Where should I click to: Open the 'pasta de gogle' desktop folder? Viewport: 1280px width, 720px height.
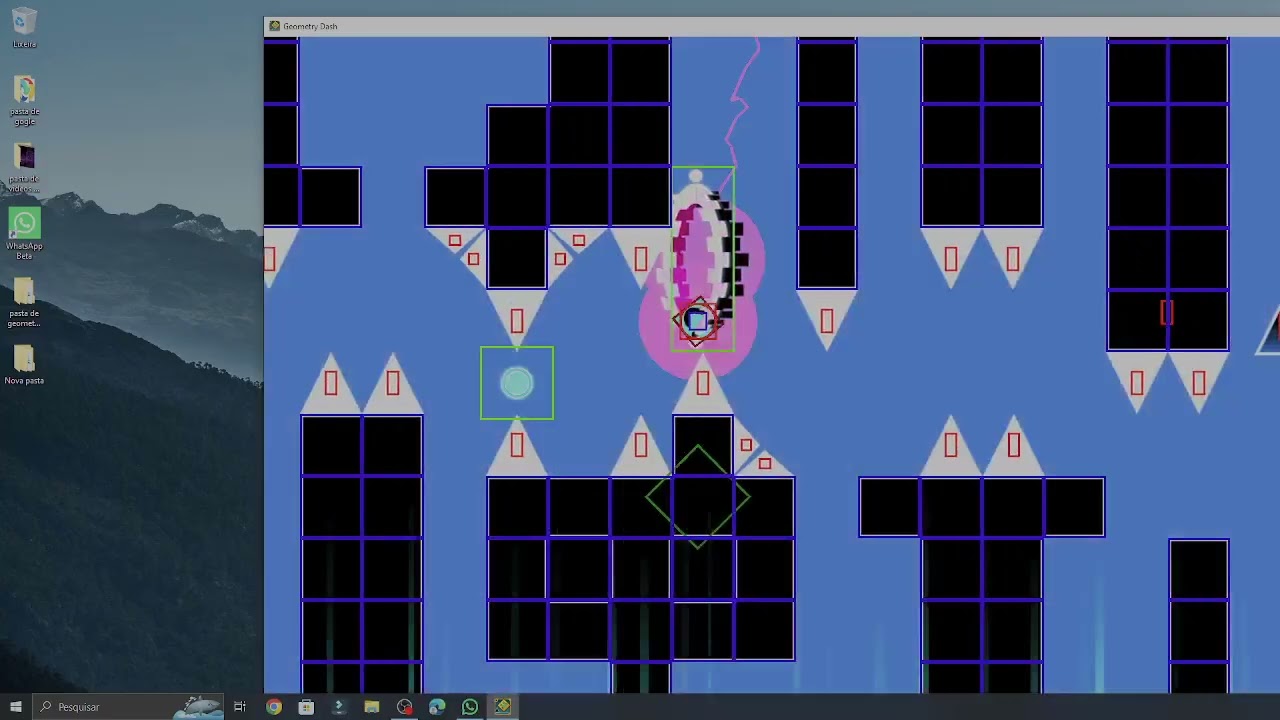click(24, 100)
